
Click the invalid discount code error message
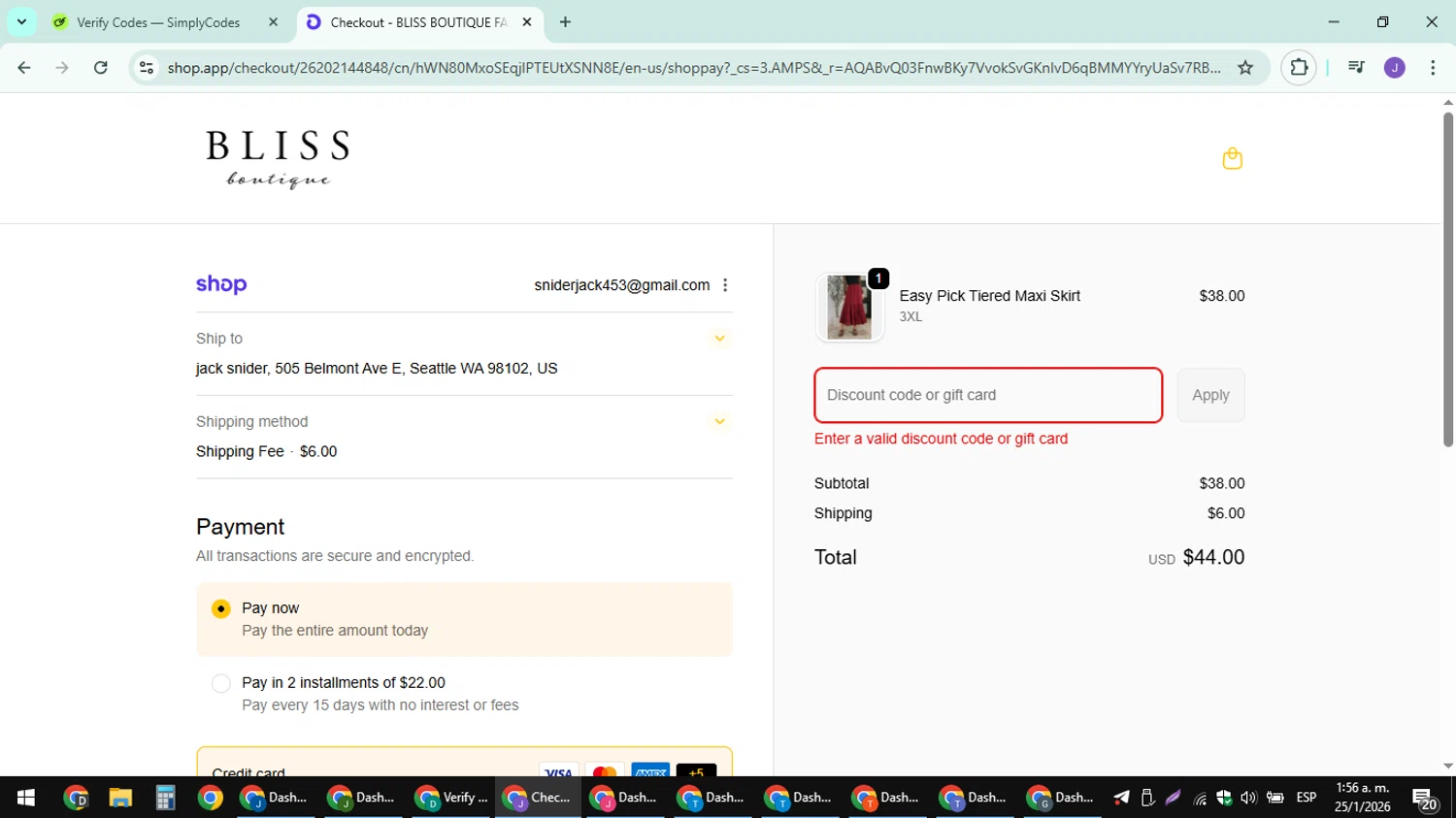(x=941, y=439)
